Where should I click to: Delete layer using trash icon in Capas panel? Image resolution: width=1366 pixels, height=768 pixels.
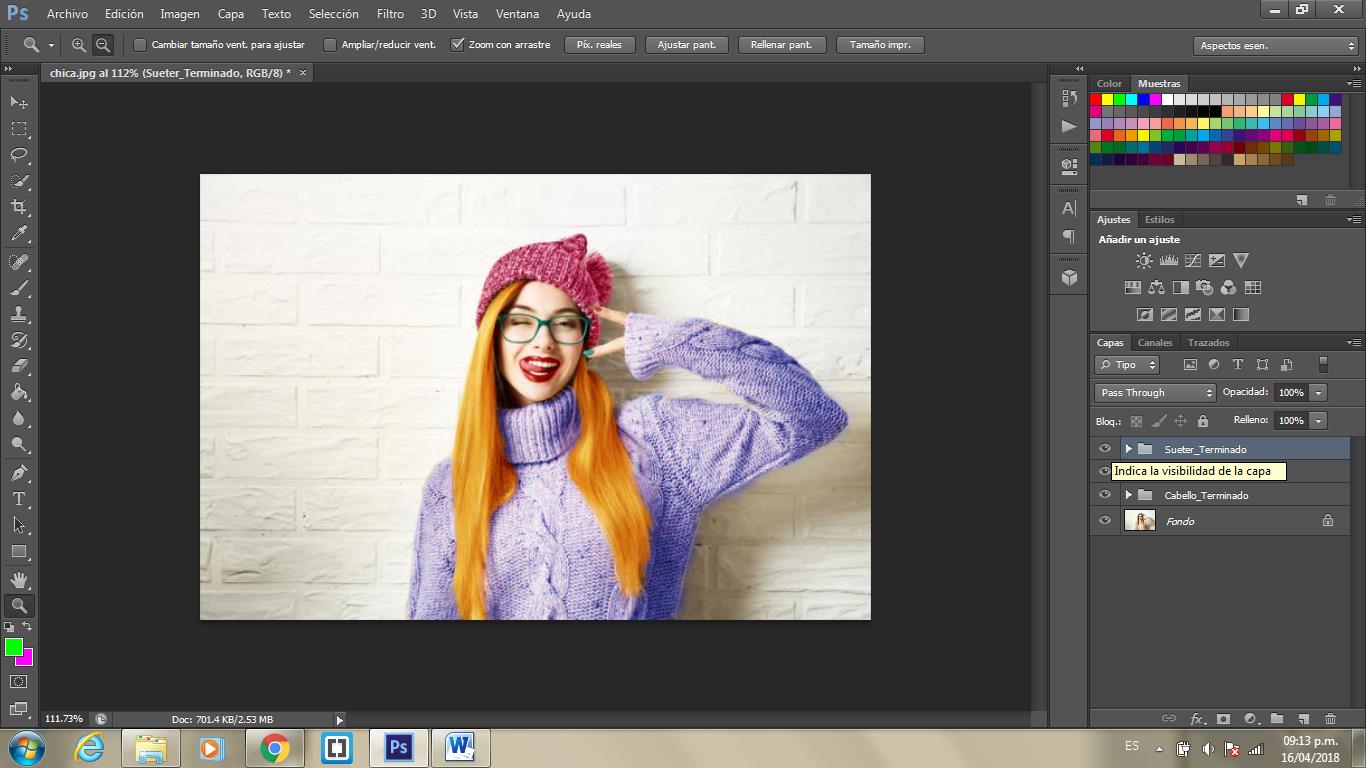click(1330, 718)
